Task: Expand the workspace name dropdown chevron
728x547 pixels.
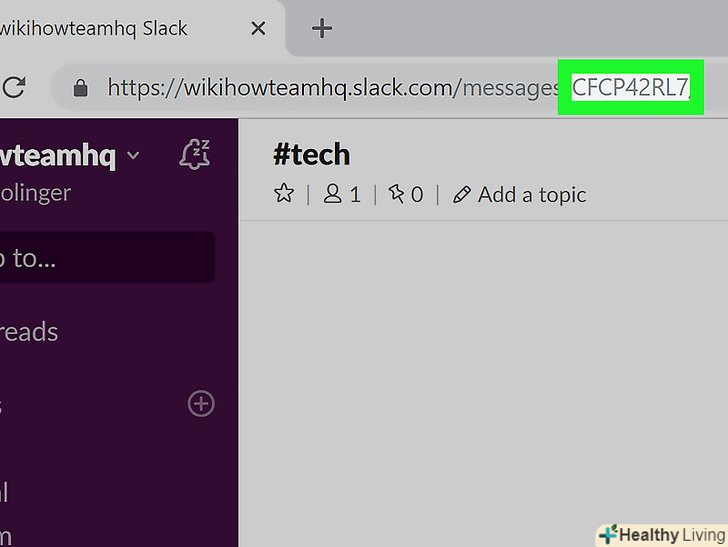Action: pos(133,155)
